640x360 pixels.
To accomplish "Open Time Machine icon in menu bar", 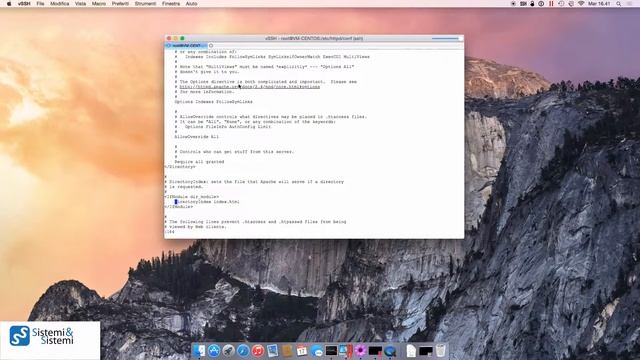I will click(561, 4).
